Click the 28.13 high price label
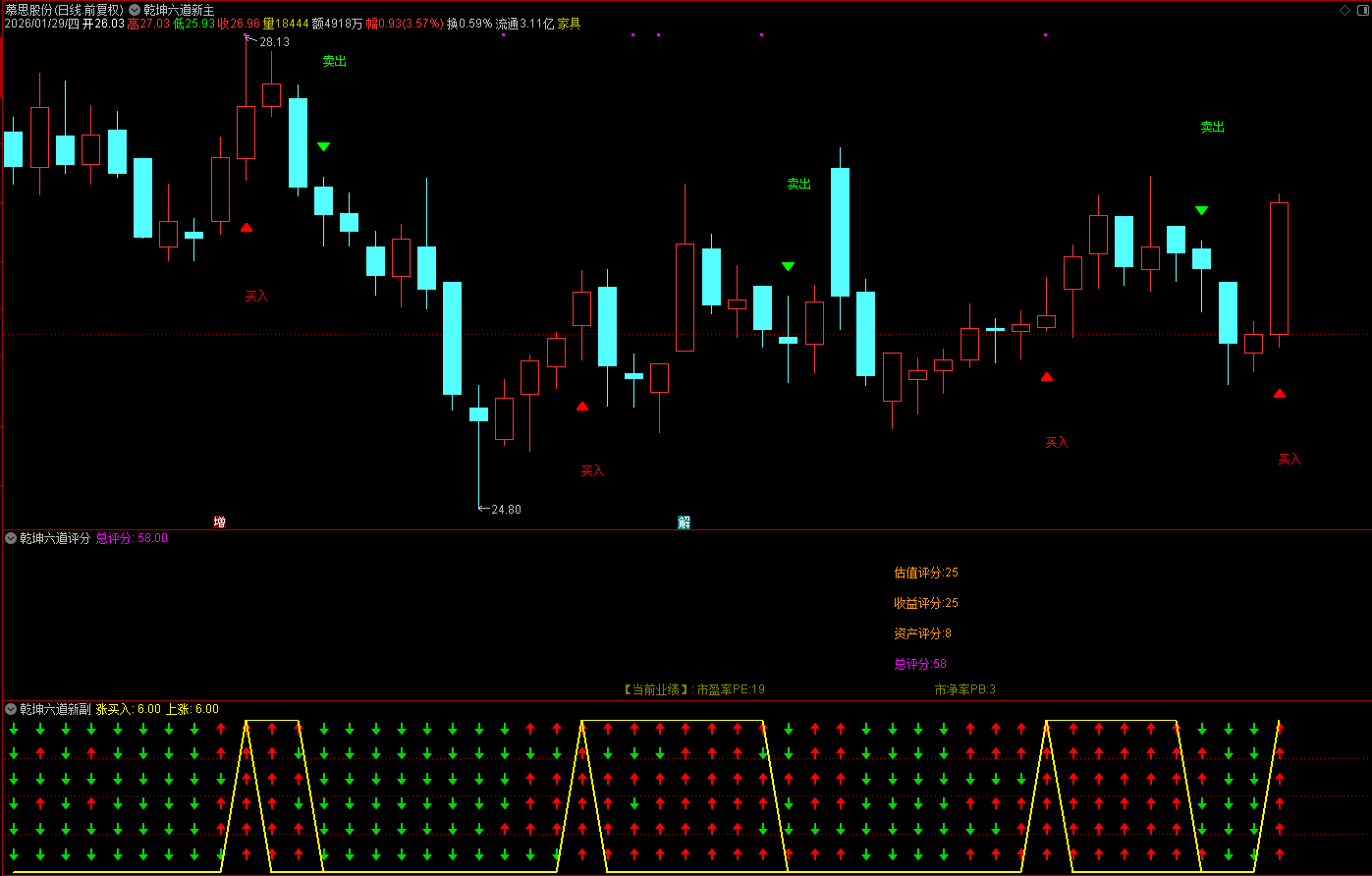The height and width of the screenshot is (876, 1372). [274, 42]
